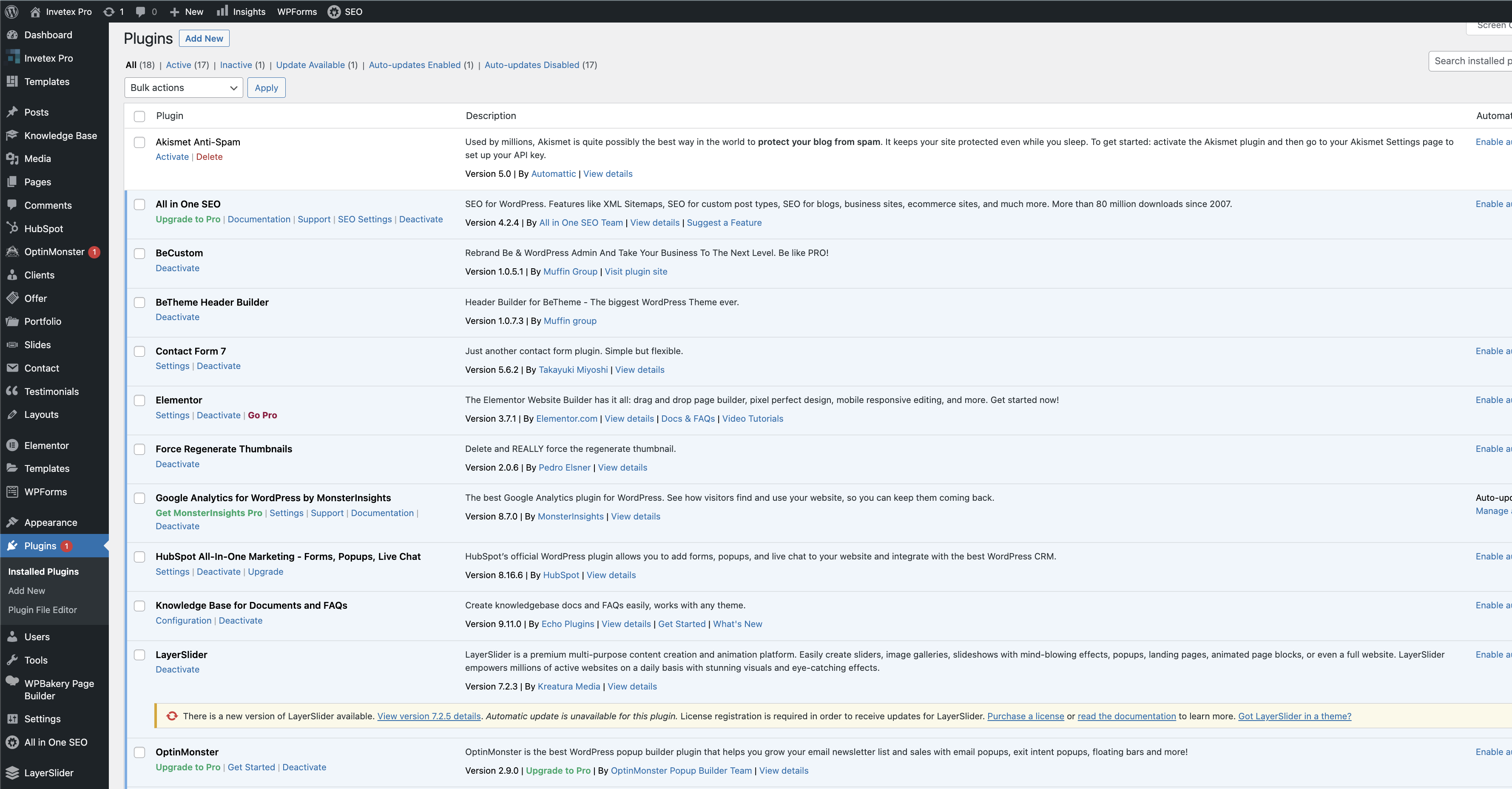1512x789 pixels.
Task: Click Go Pro under Elementor
Action: [x=262, y=415]
